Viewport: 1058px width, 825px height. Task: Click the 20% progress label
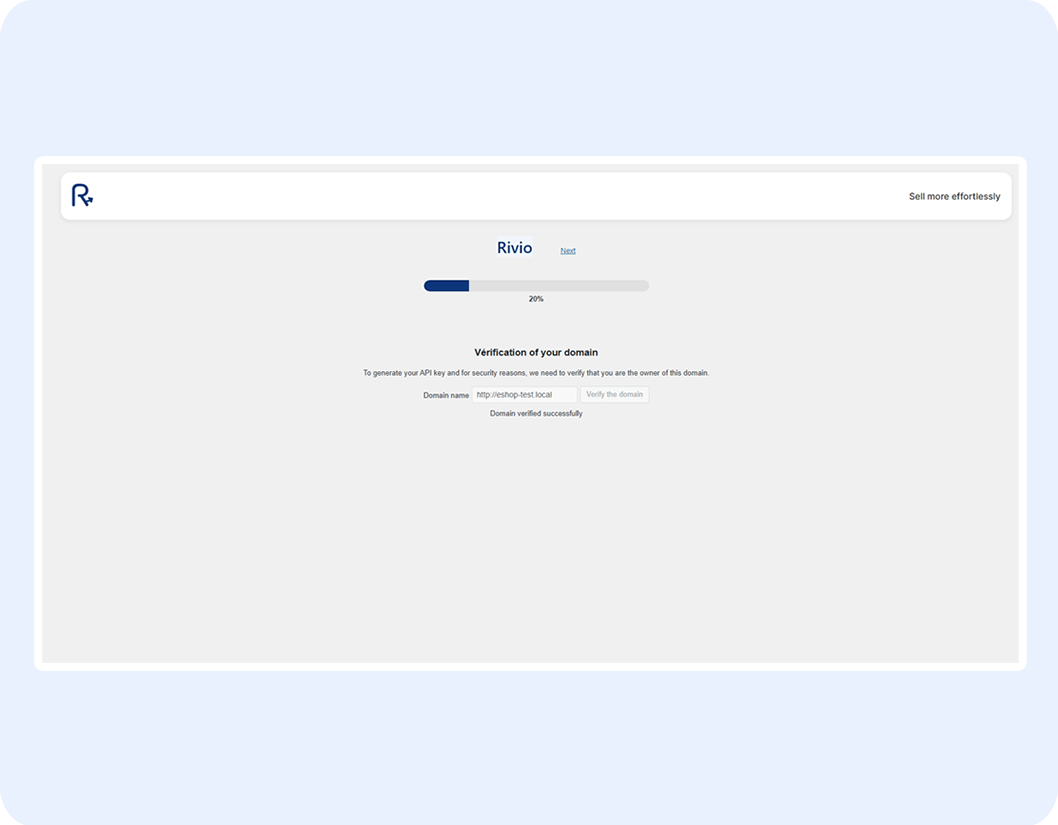(536, 299)
